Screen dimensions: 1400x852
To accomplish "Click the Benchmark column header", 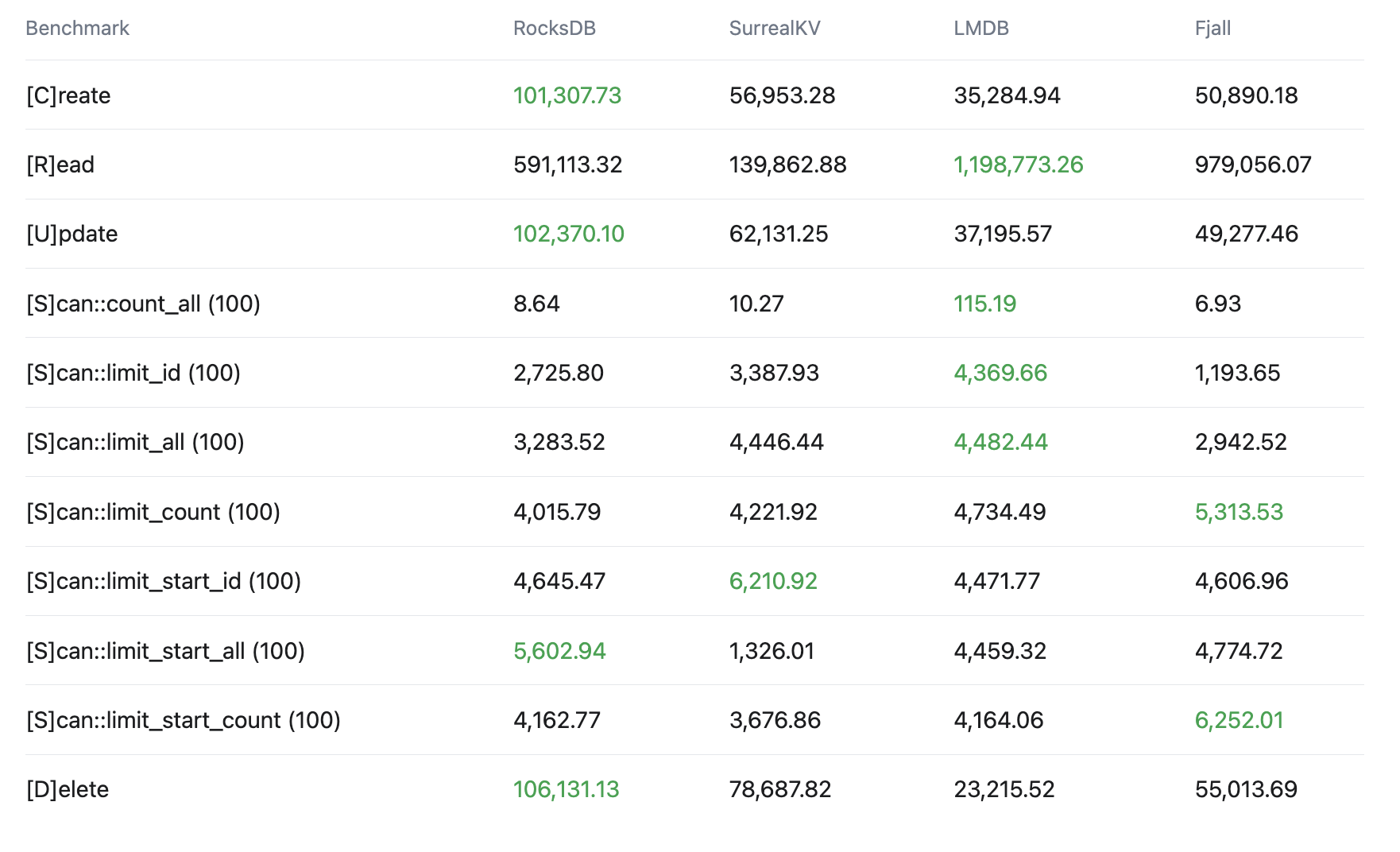I will click(x=77, y=29).
